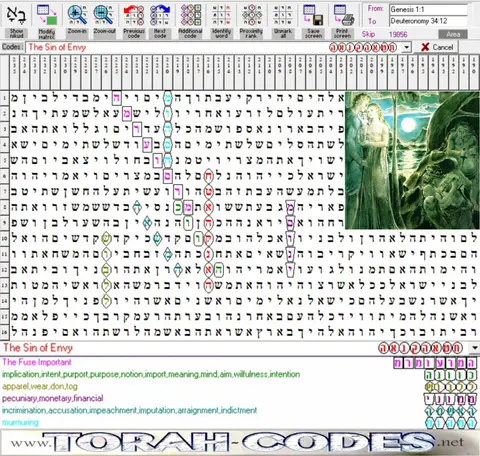This screenshot has width=480, height=456.
Task: Click the Zoom-in magnifier icon
Action: pyautogui.click(x=77, y=15)
